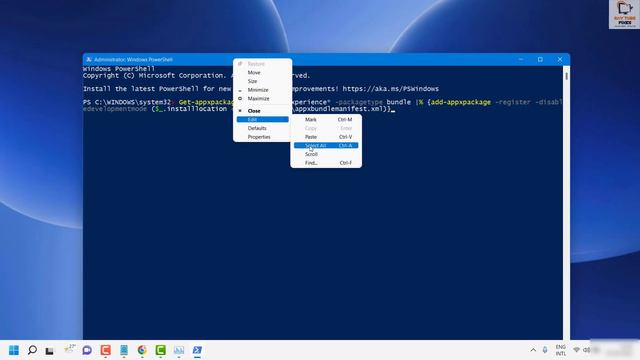The image size is (640, 360).
Task: Select Maximize in the system menu
Action: [x=262, y=98]
